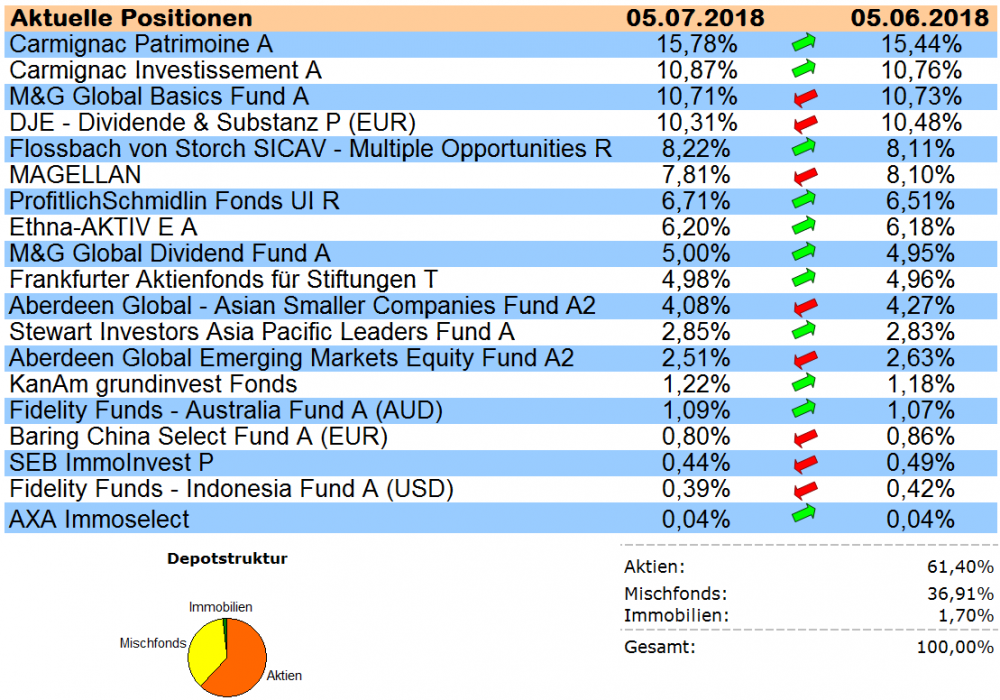The width and height of the screenshot is (1000, 700).
Task: Click the red arrow beside M&G Global Basics Fund A
Action: click(x=803, y=97)
